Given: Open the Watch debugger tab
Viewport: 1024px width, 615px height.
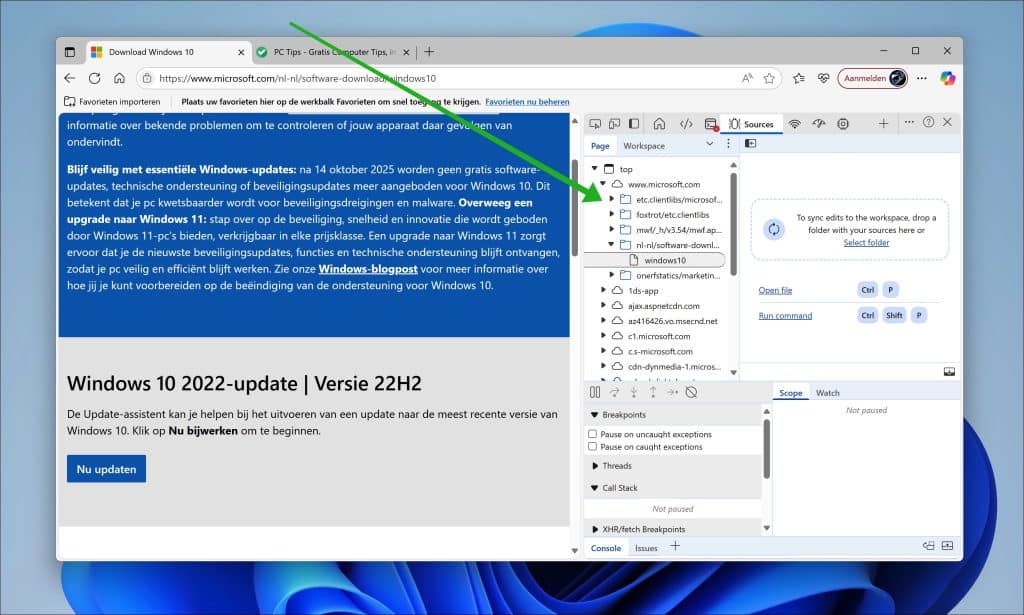Looking at the screenshot, I should (827, 392).
